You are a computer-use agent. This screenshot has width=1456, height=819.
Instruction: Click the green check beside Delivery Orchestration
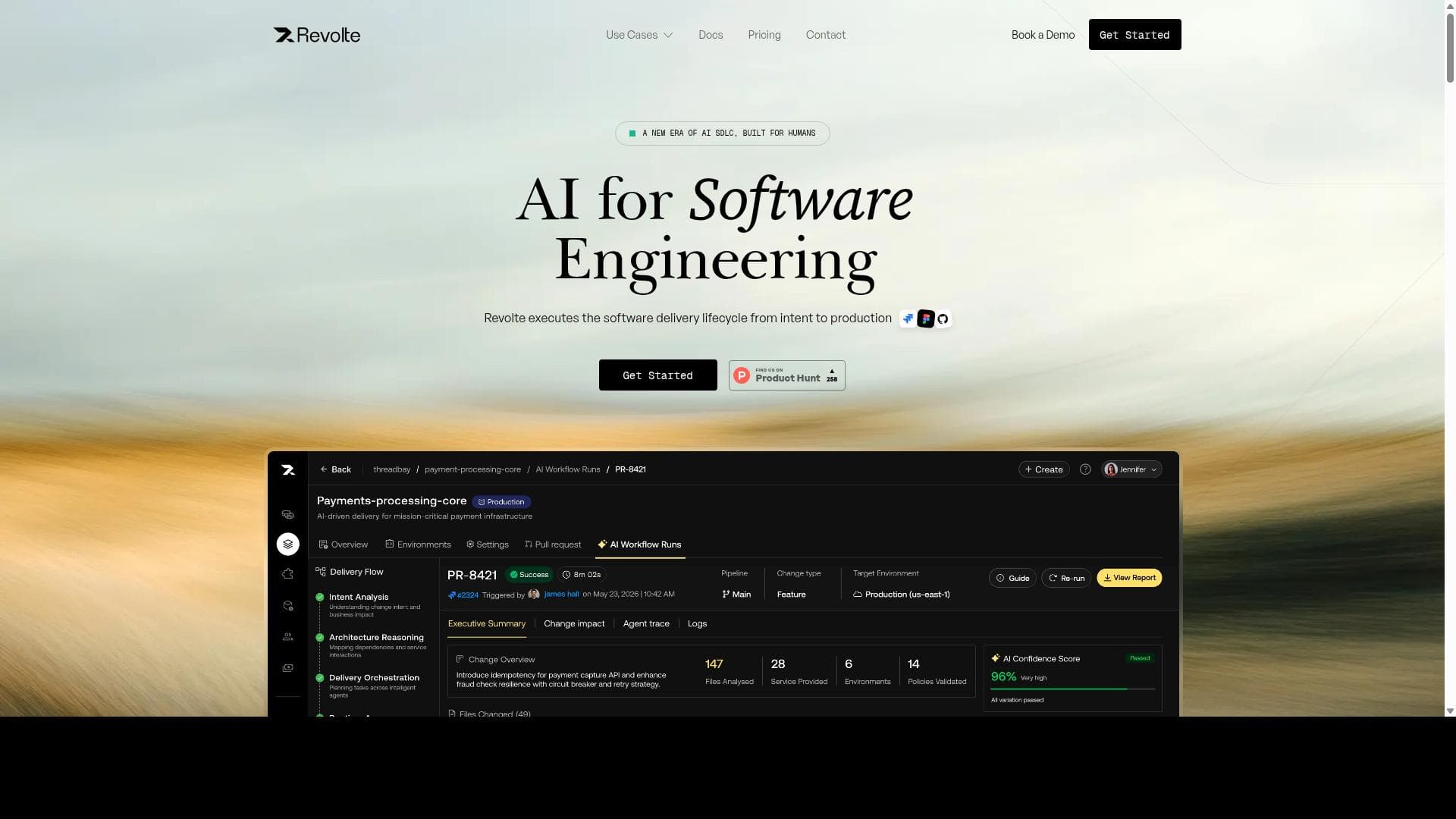click(320, 677)
